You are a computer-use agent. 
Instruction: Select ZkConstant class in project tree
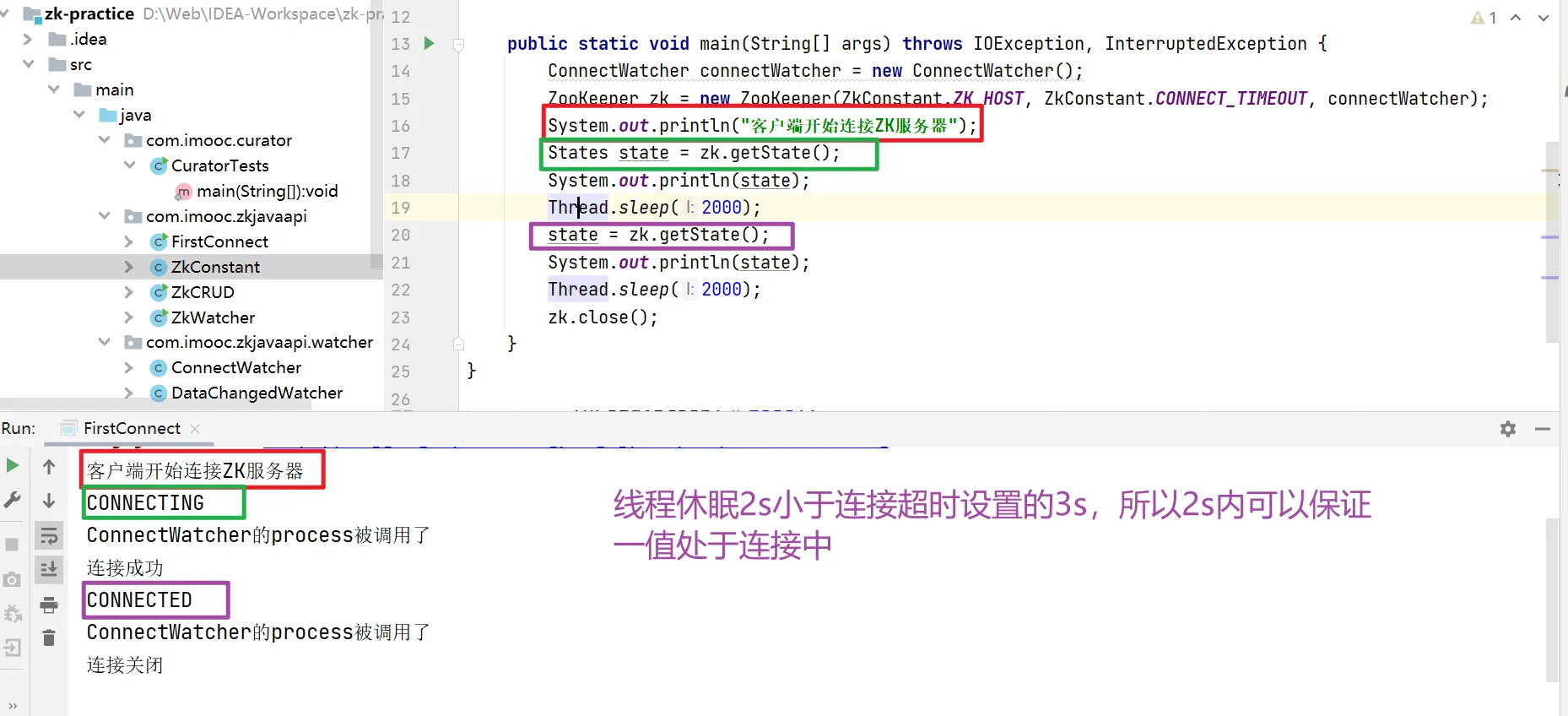215,267
